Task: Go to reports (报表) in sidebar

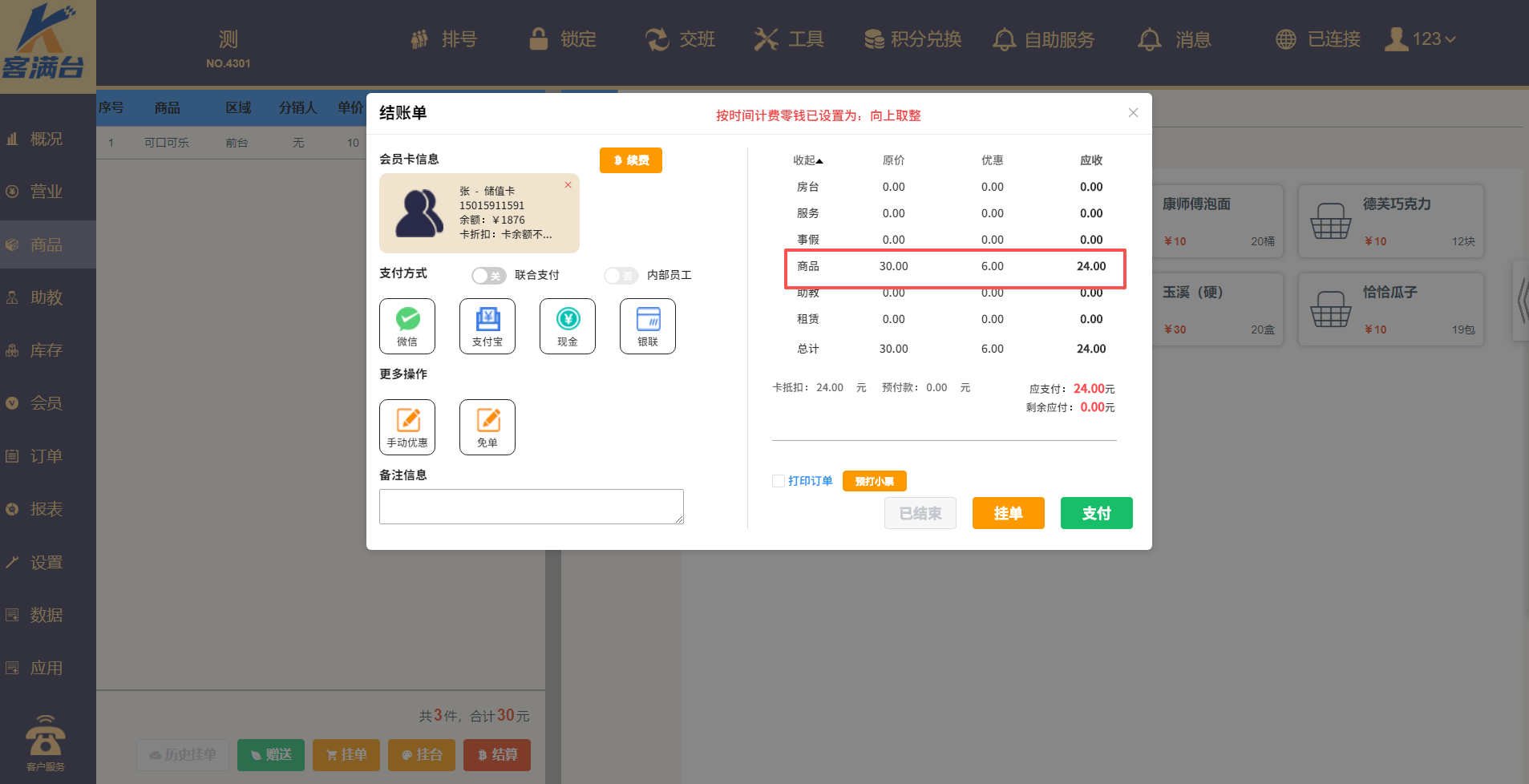Action: tap(46, 509)
